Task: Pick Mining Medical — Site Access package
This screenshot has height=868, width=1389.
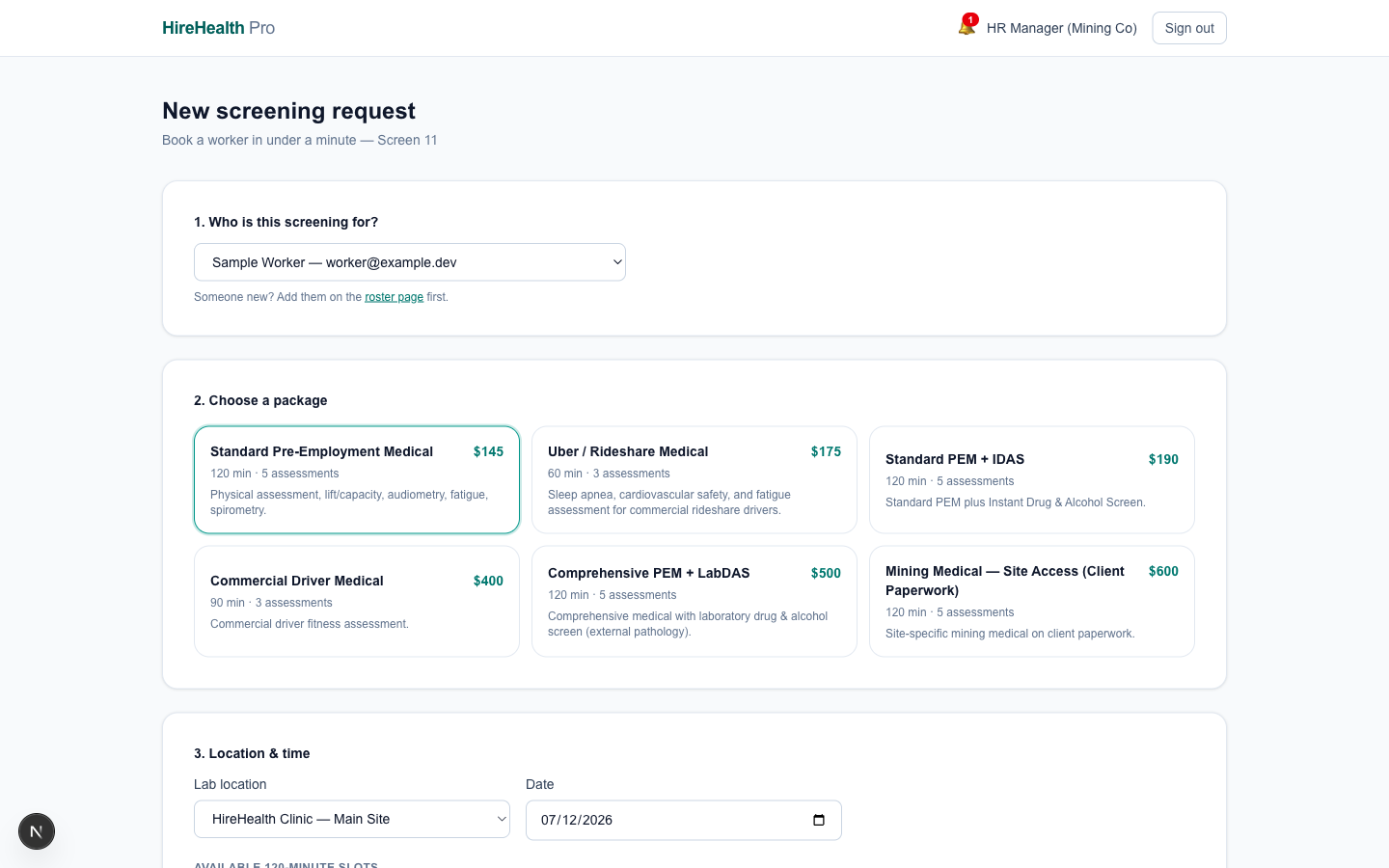Action: point(1032,602)
